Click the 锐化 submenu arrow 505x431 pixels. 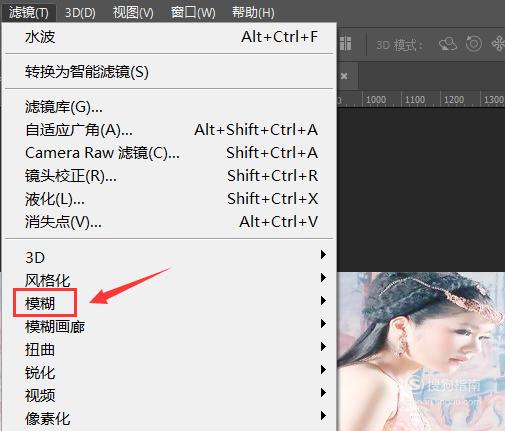point(323,370)
